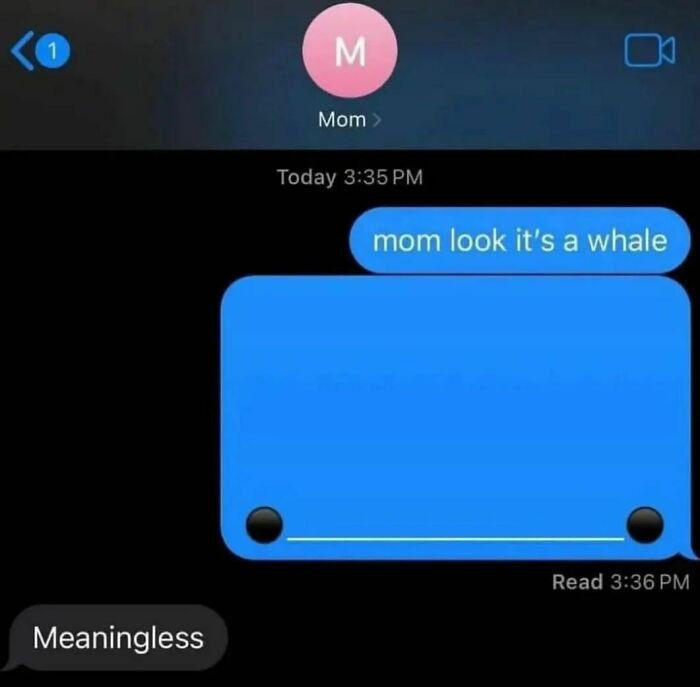Tap the word 'Read' in the receipt
Screen dimensions: 700x687
577,582
